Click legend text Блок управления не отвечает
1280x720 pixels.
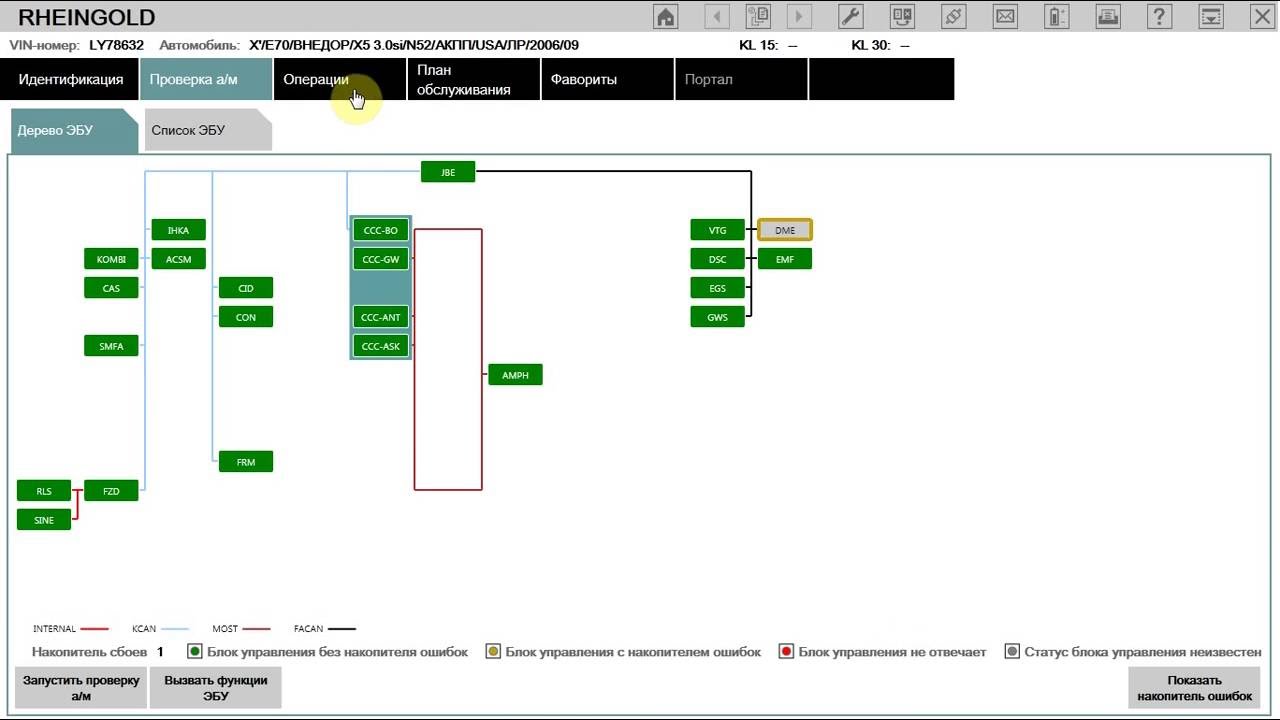click(x=892, y=652)
